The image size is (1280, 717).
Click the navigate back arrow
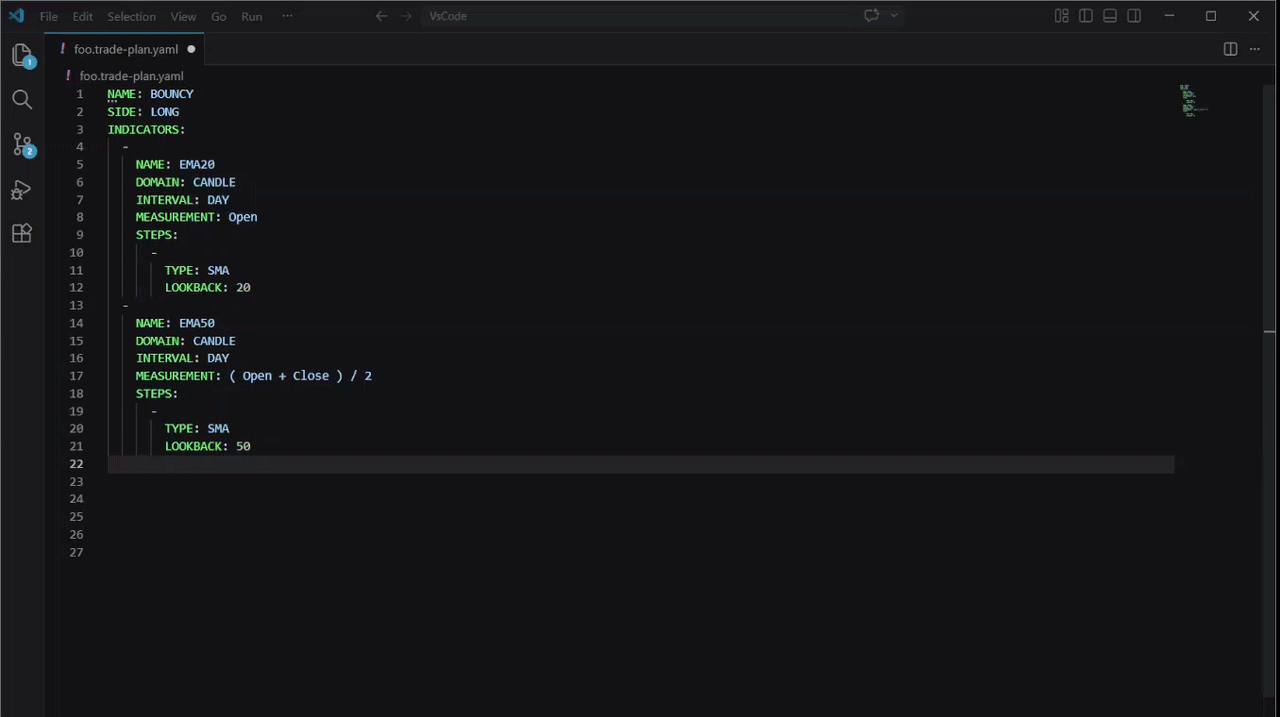(381, 16)
